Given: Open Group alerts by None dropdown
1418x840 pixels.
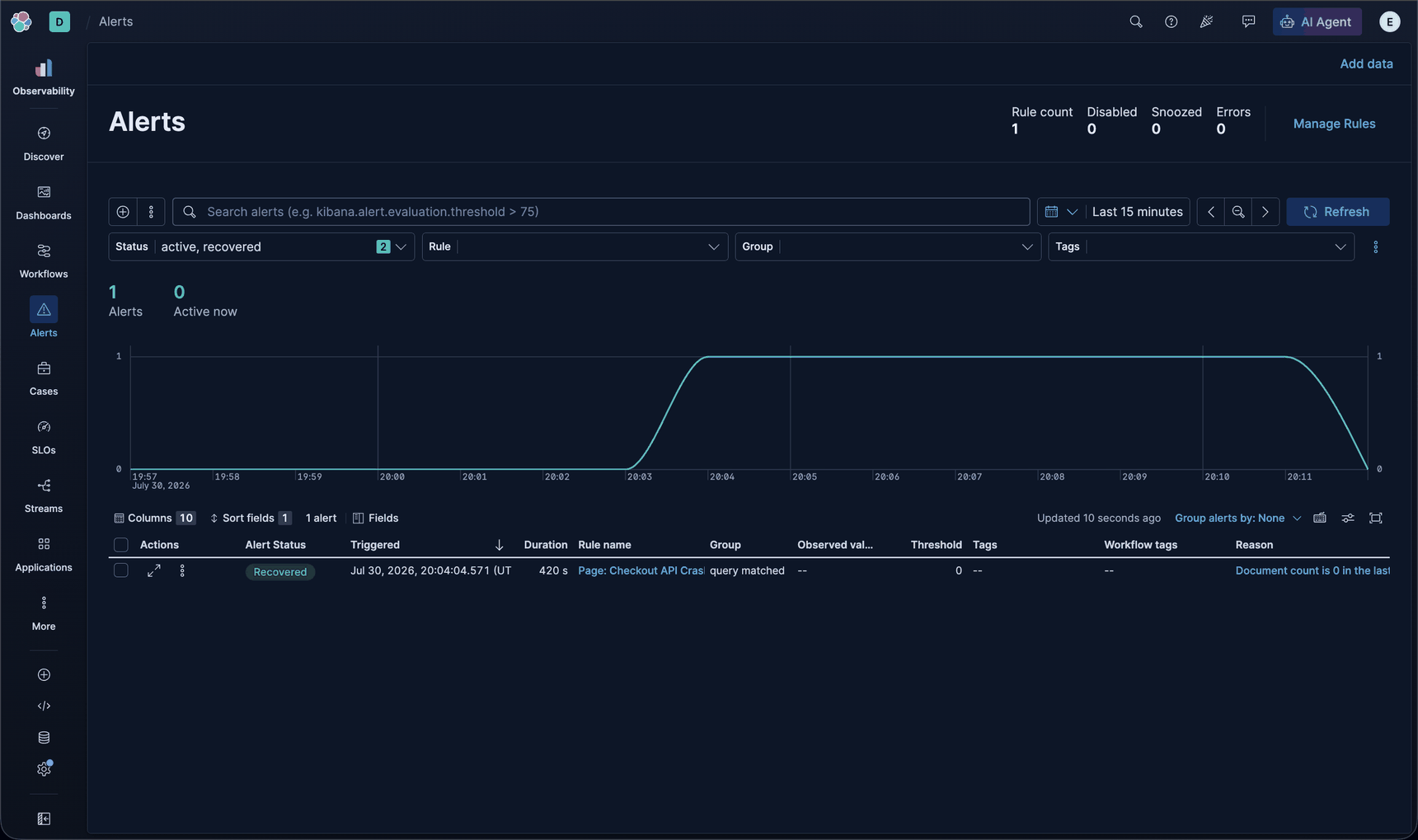Looking at the screenshot, I should click(x=1237, y=518).
